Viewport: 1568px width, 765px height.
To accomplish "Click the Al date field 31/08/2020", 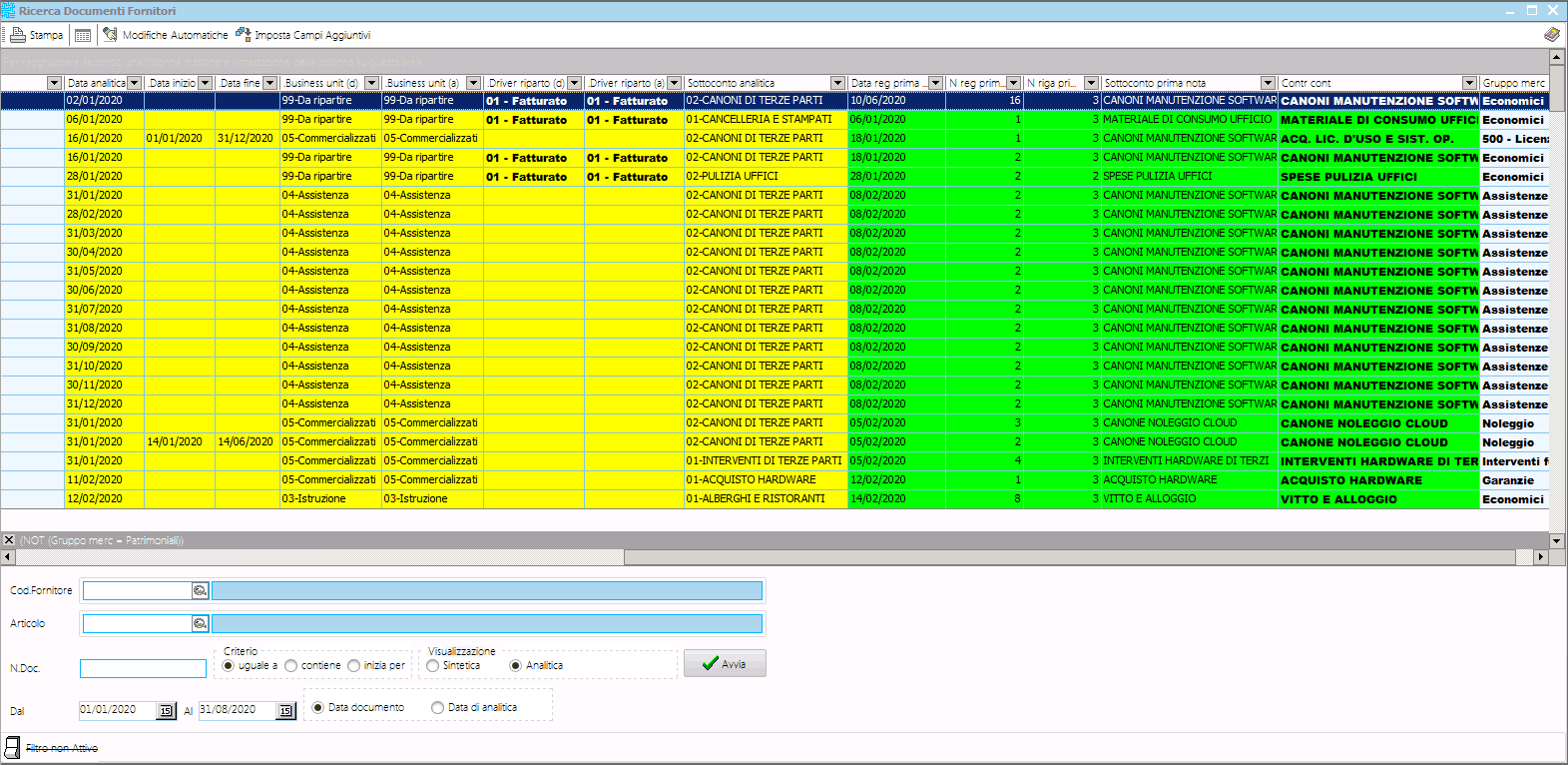I will pyautogui.click(x=238, y=710).
